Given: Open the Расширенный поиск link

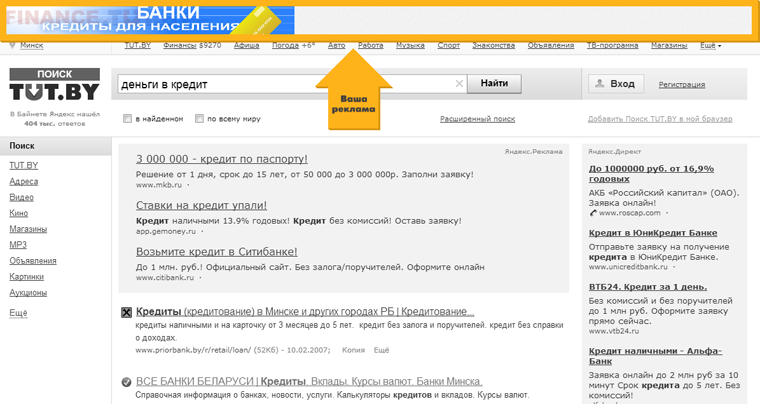Looking at the screenshot, I should pyautogui.click(x=477, y=119).
